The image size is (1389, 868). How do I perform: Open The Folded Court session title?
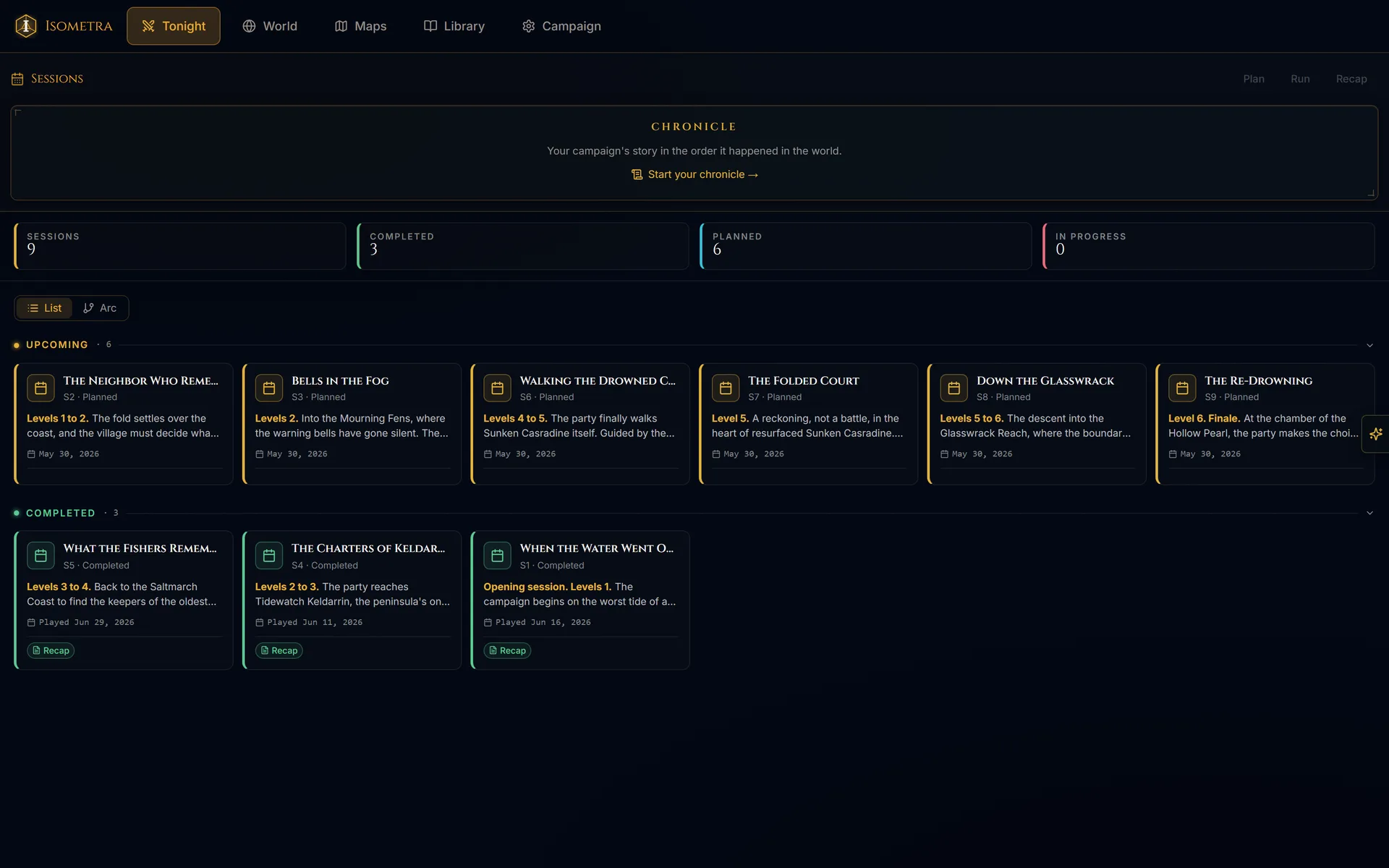pyautogui.click(x=804, y=380)
